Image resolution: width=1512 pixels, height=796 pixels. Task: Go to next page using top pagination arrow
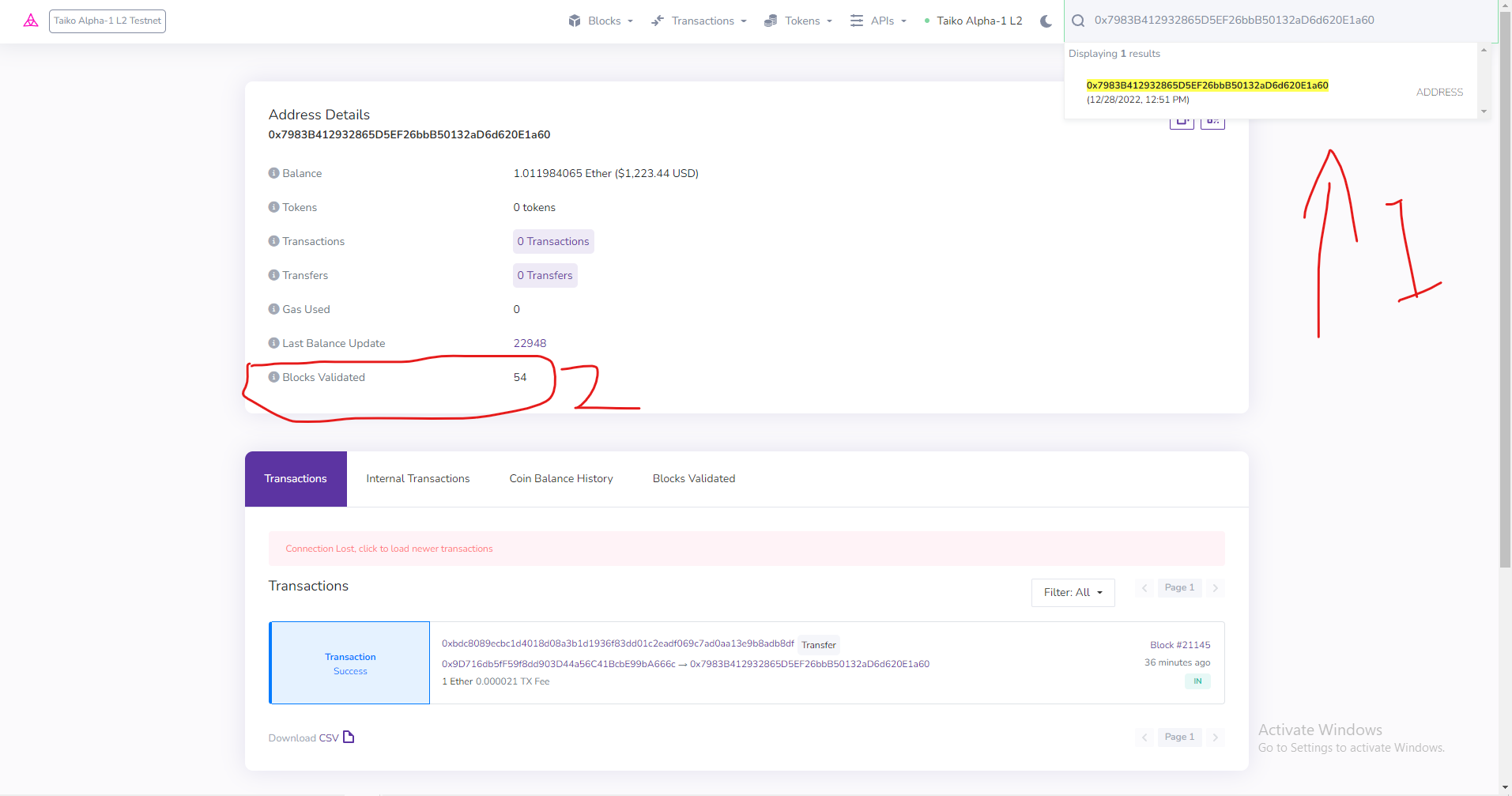1215,588
